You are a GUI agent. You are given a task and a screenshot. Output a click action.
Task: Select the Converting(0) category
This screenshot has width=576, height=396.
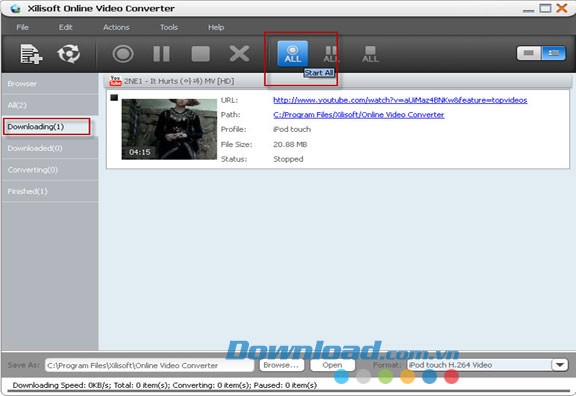(x=50, y=170)
